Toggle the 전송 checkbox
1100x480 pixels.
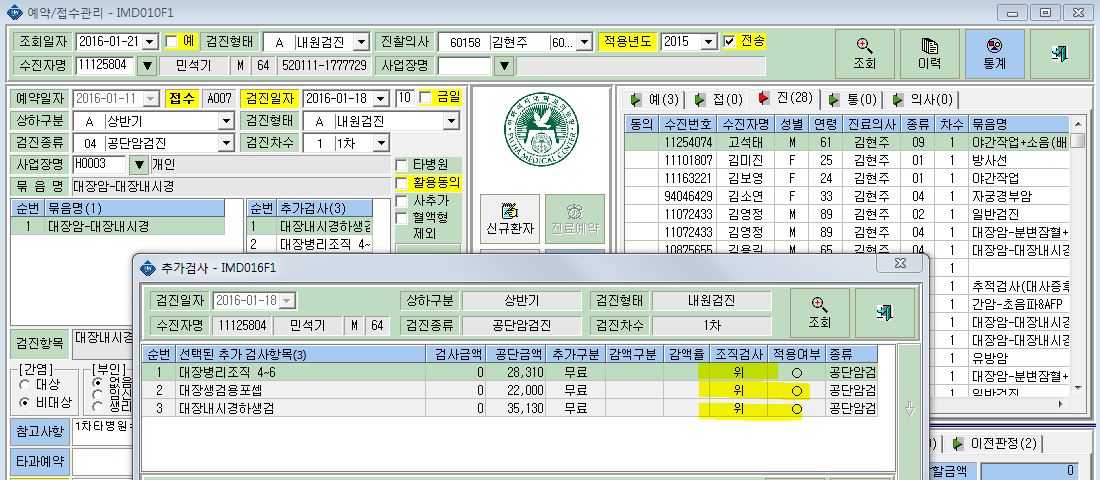[730, 41]
